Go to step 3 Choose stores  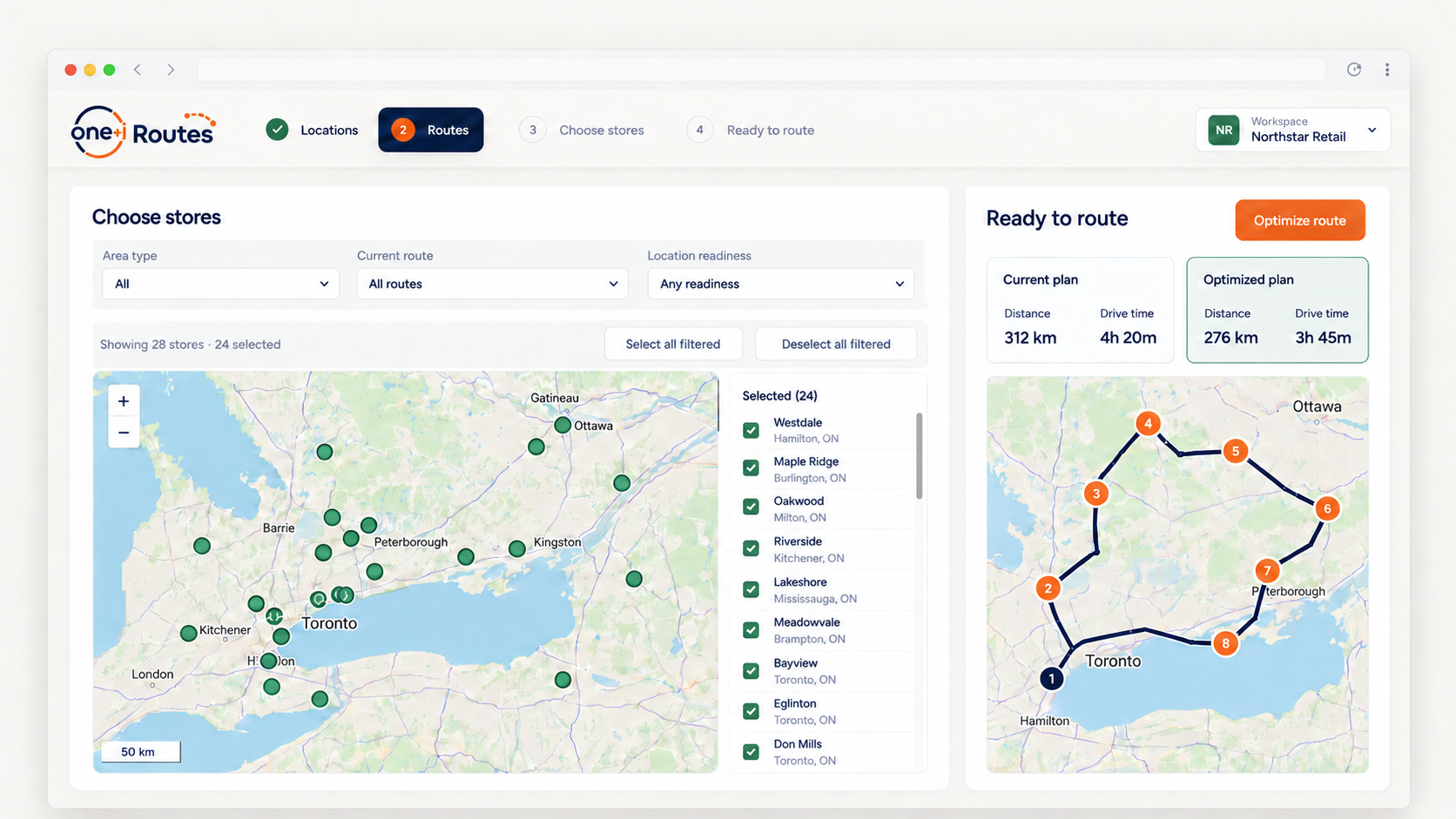[582, 130]
